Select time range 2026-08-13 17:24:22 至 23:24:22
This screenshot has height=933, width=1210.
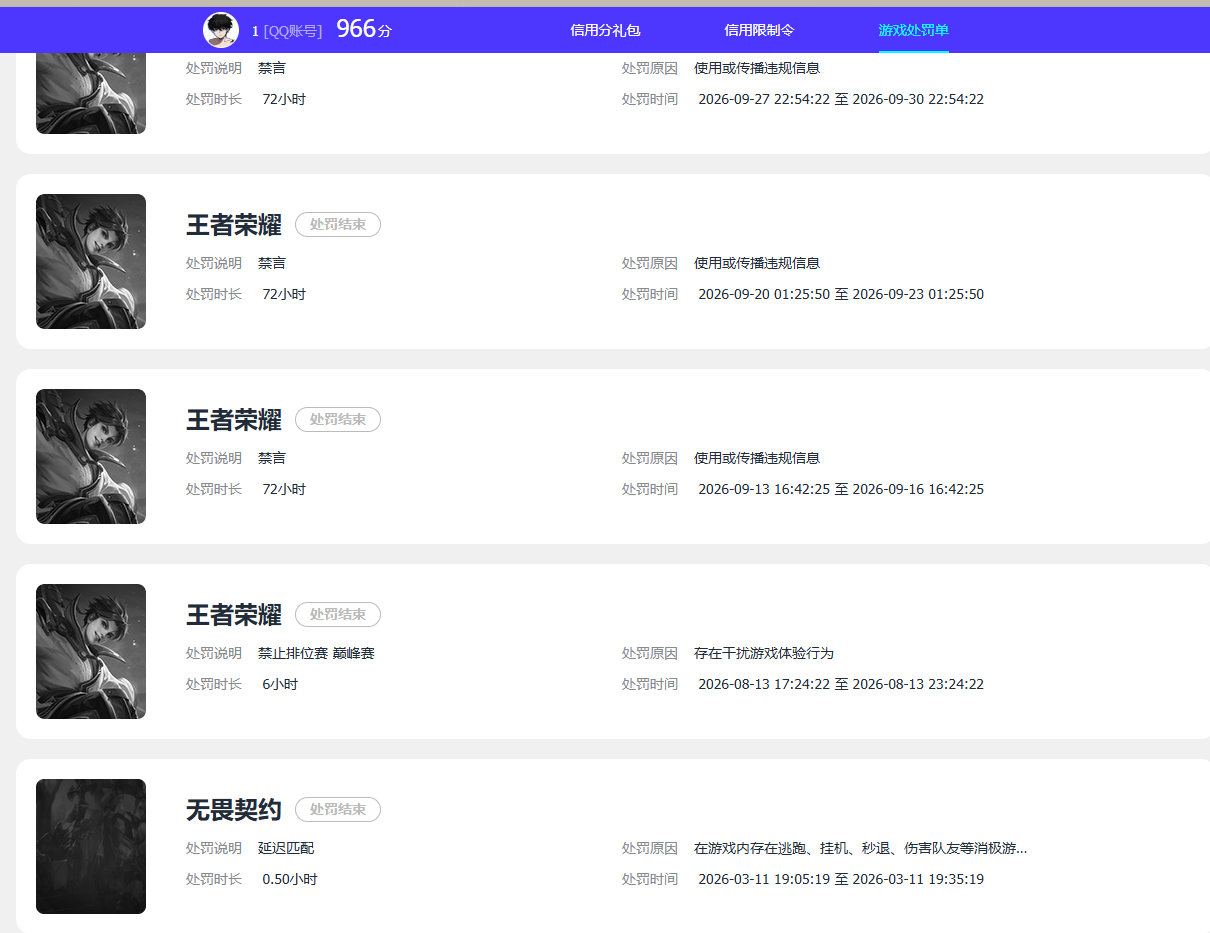841,684
